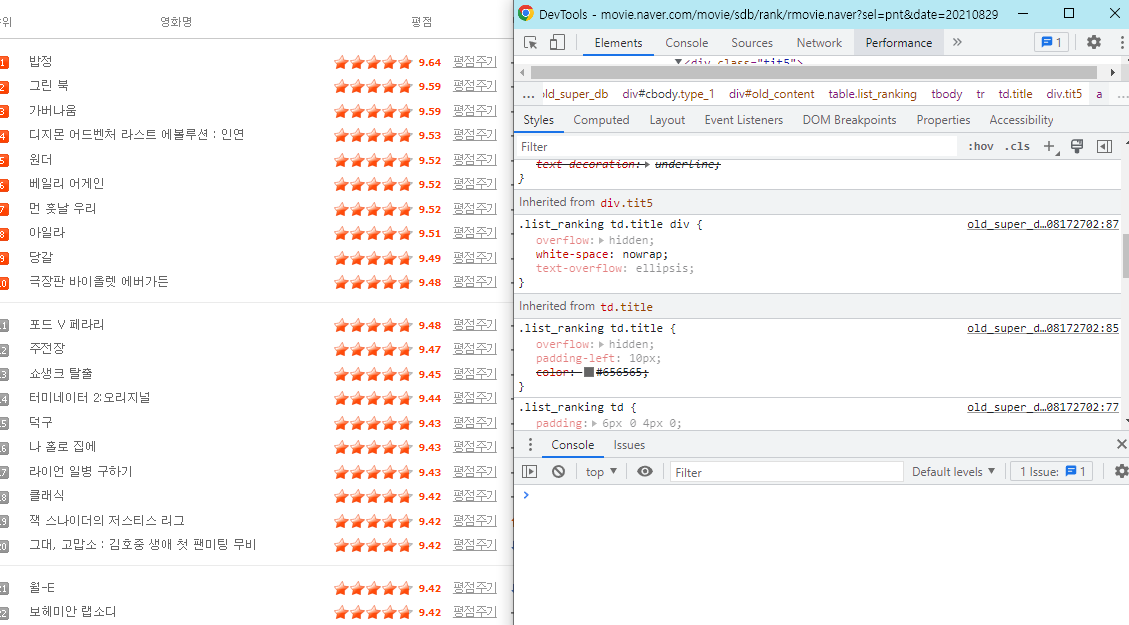Open the movie title 가버나움
This screenshot has height=625, width=1129.
click(x=53, y=110)
